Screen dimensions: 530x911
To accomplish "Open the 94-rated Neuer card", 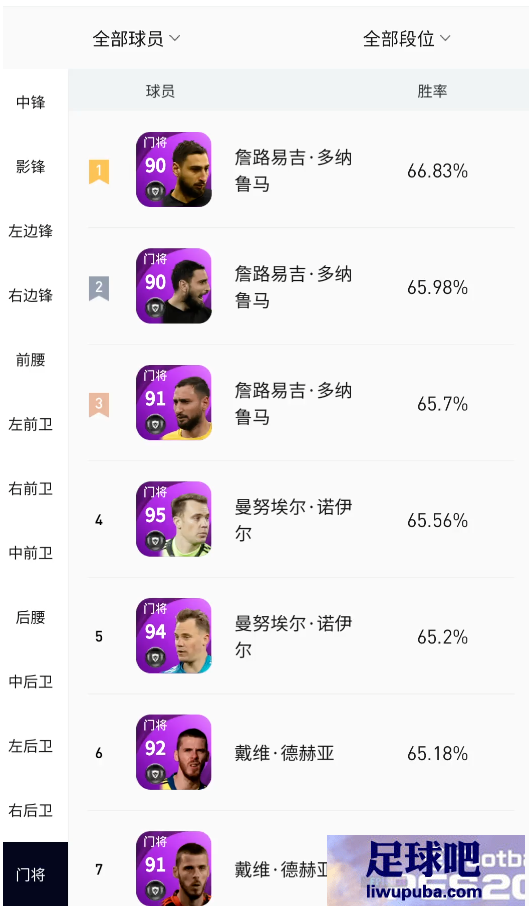I will point(174,636).
